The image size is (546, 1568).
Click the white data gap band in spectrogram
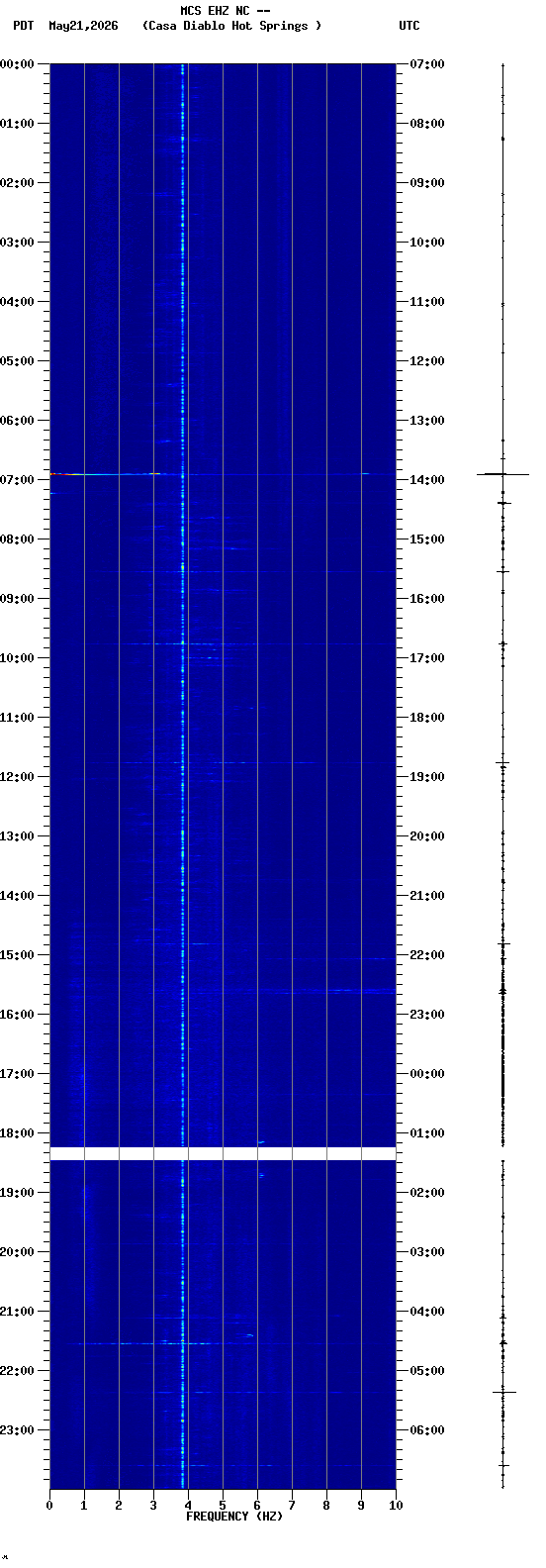pos(223,1153)
